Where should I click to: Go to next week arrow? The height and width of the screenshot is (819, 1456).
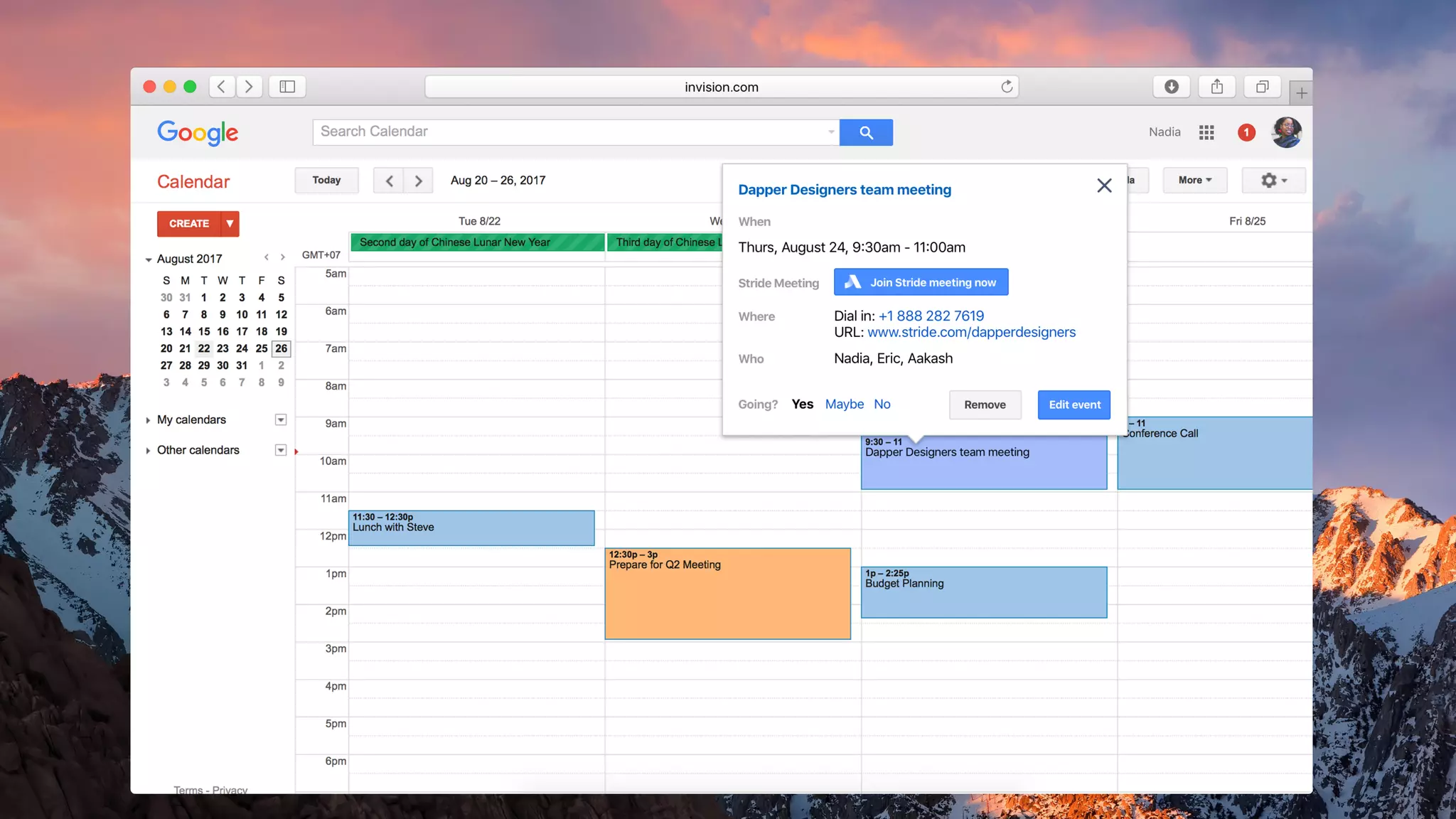pyautogui.click(x=419, y=181)
